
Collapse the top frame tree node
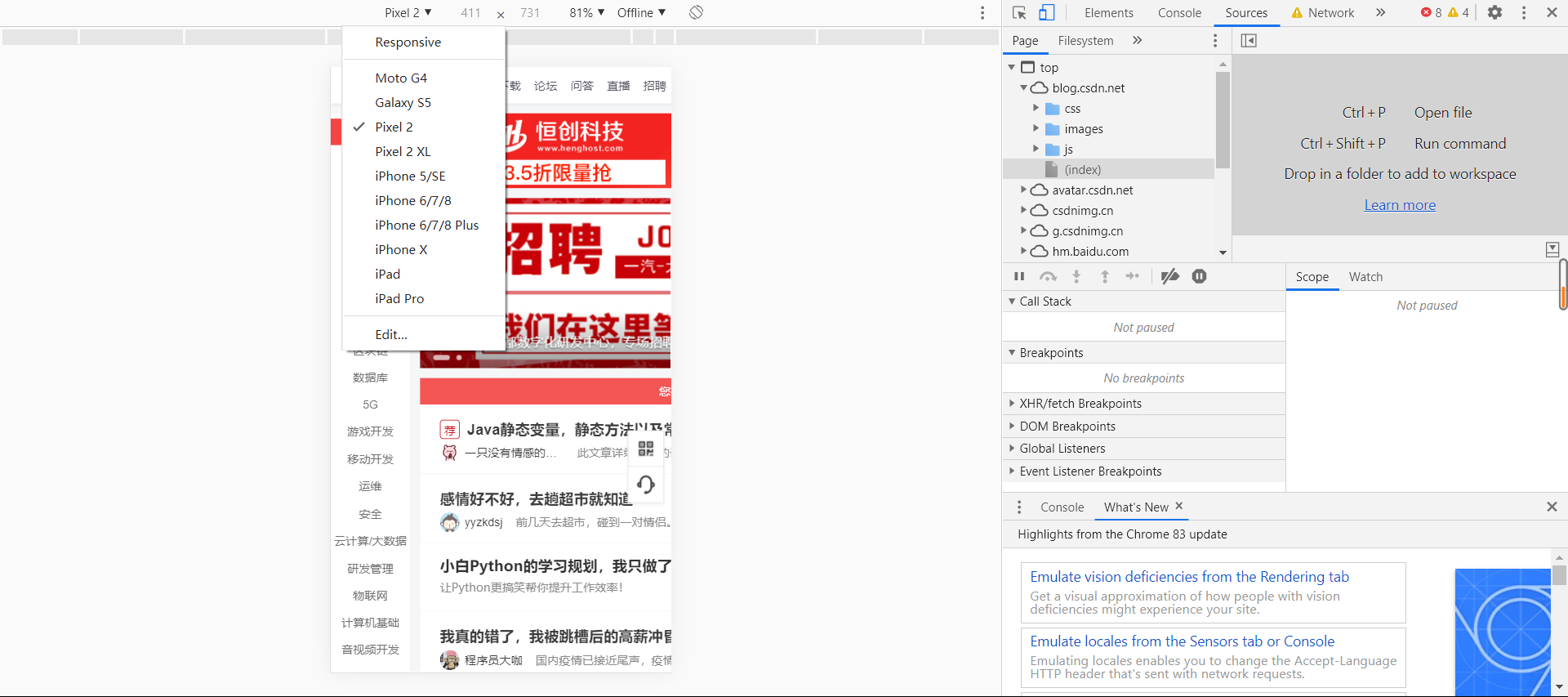pyautogui.click(x=1012, y=67)
